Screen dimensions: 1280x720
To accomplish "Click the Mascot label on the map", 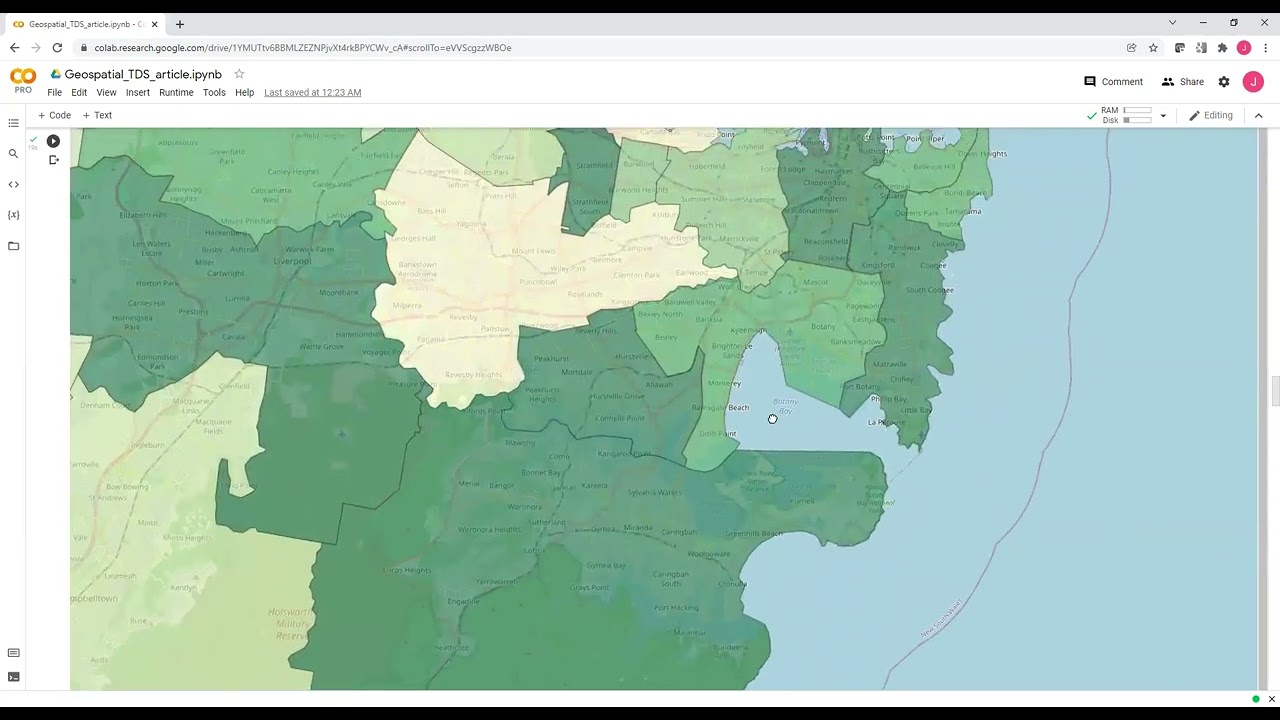I will click(815, 282).
